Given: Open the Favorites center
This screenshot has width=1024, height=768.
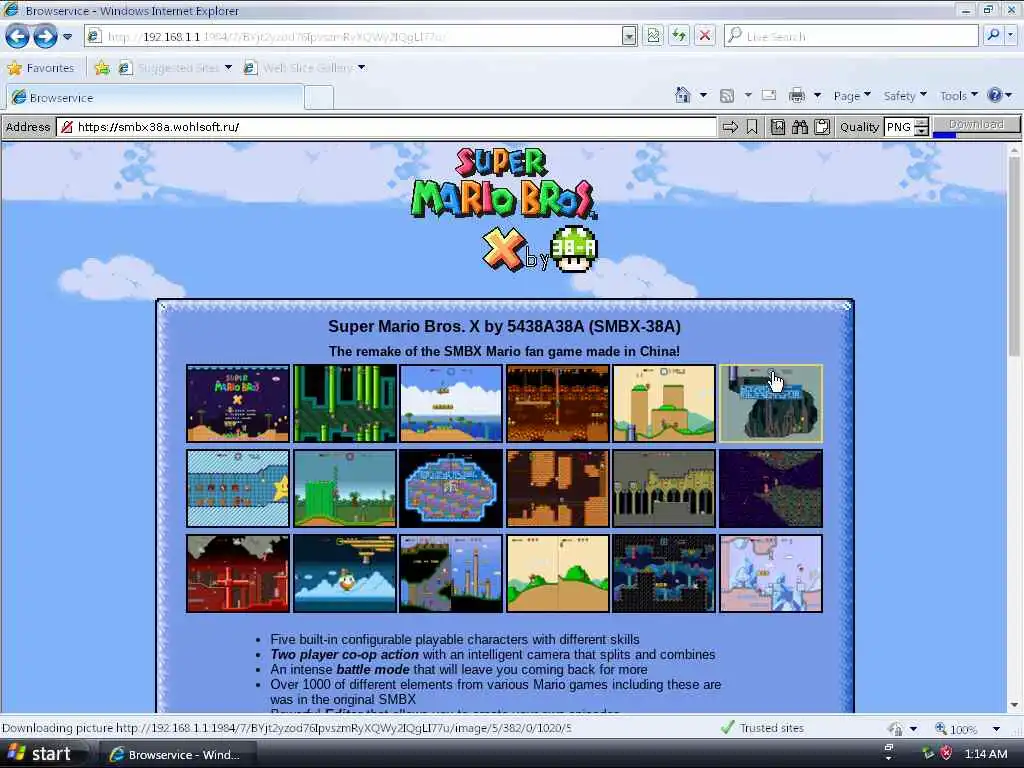Looking at the screenshot, I should coord(41,68).
